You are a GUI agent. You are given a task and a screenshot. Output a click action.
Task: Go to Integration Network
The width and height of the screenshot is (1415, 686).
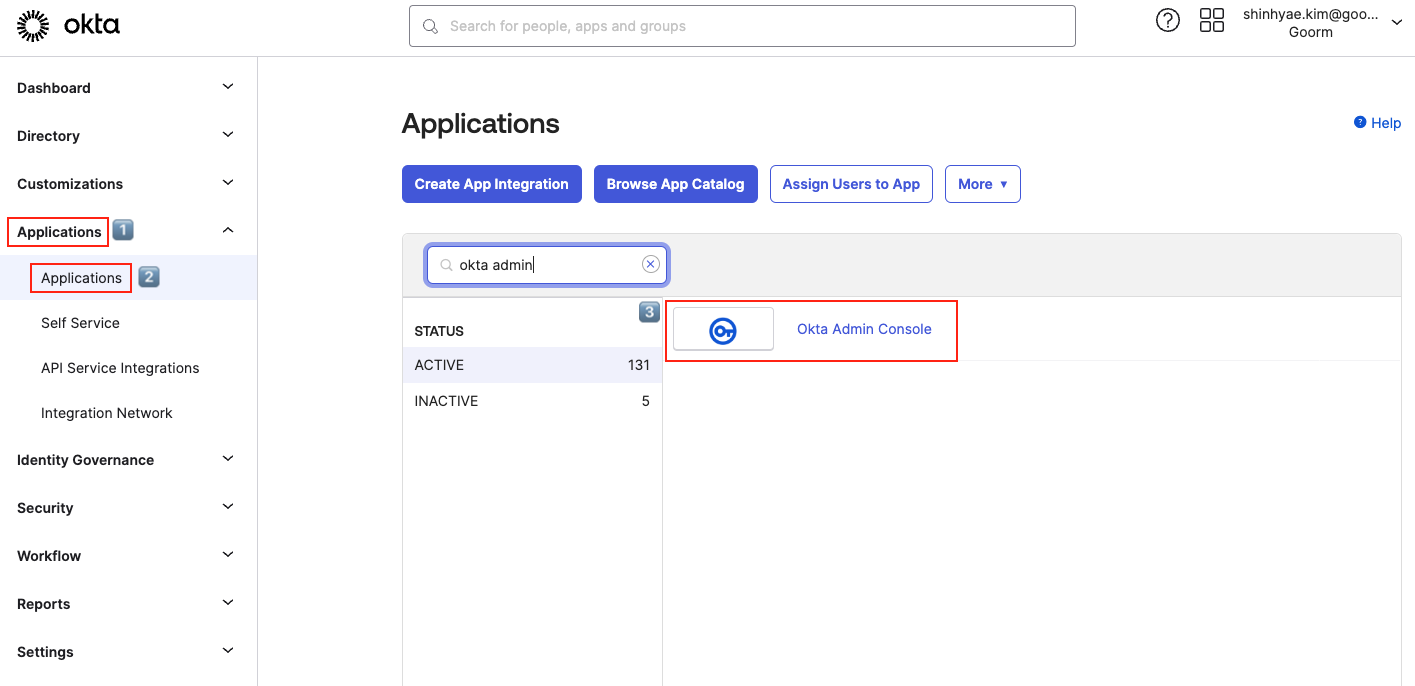coord(107,413)
